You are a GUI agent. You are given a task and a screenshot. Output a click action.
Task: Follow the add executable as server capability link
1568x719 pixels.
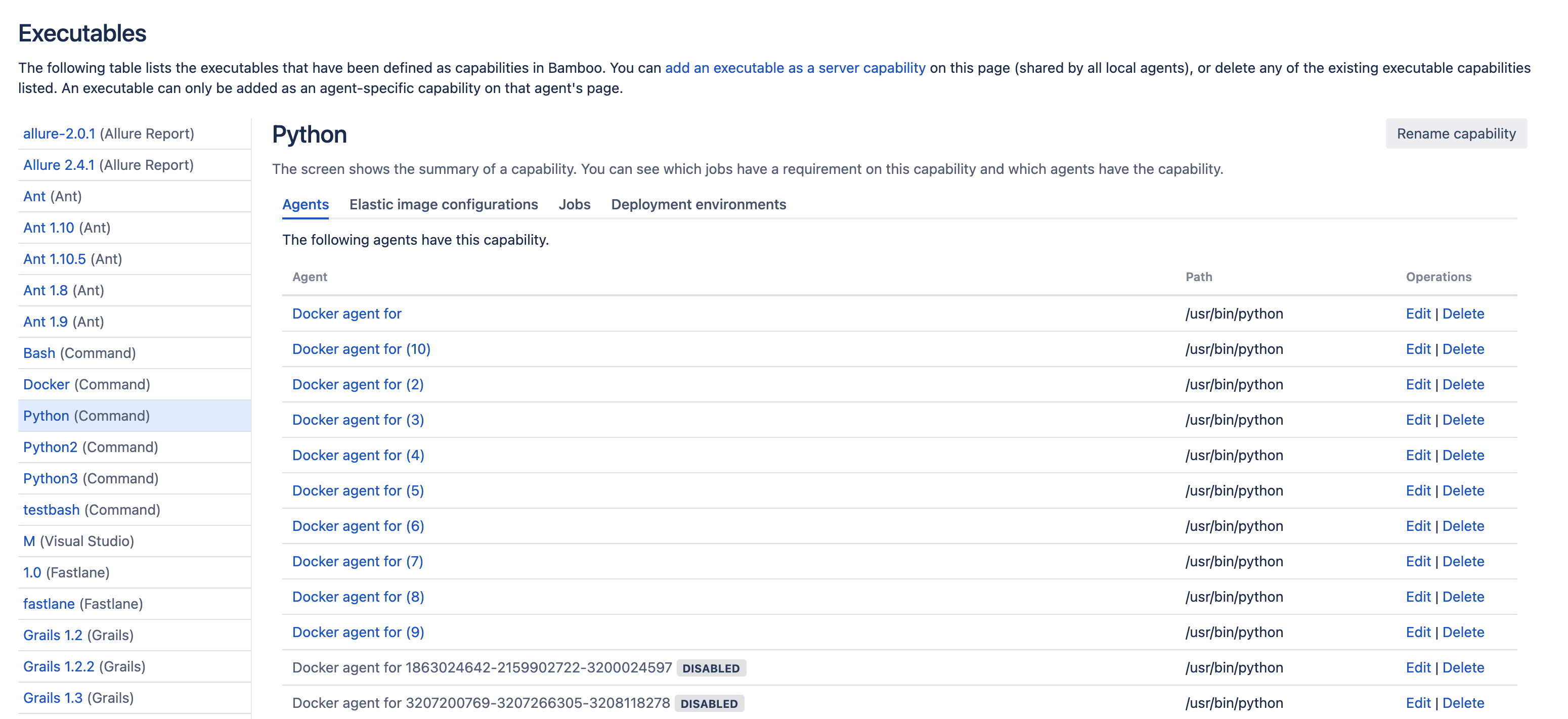[x=794, y=68]
